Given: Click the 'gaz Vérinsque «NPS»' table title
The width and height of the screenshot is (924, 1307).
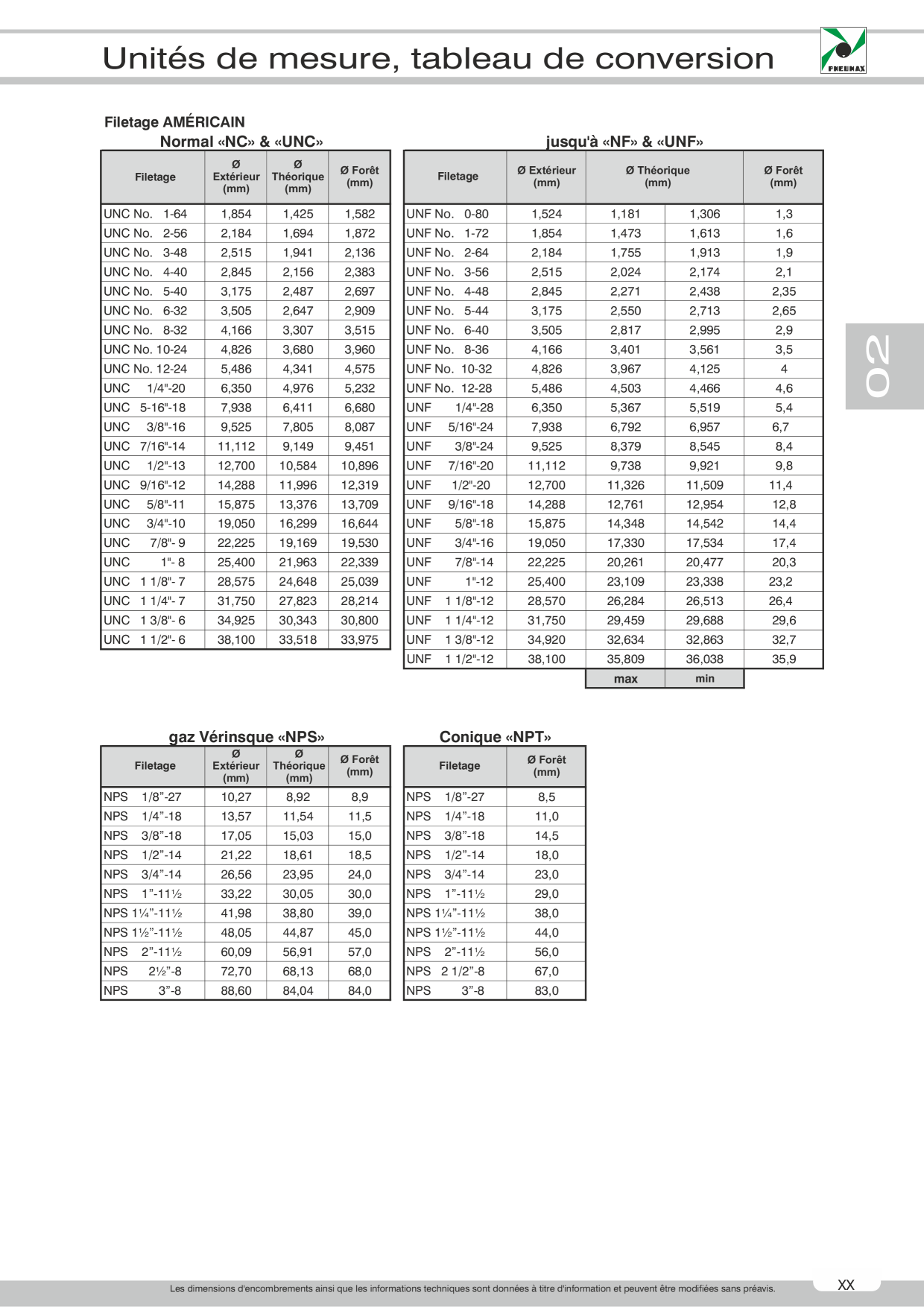Looking at the screenshot, I should (247, 737).
